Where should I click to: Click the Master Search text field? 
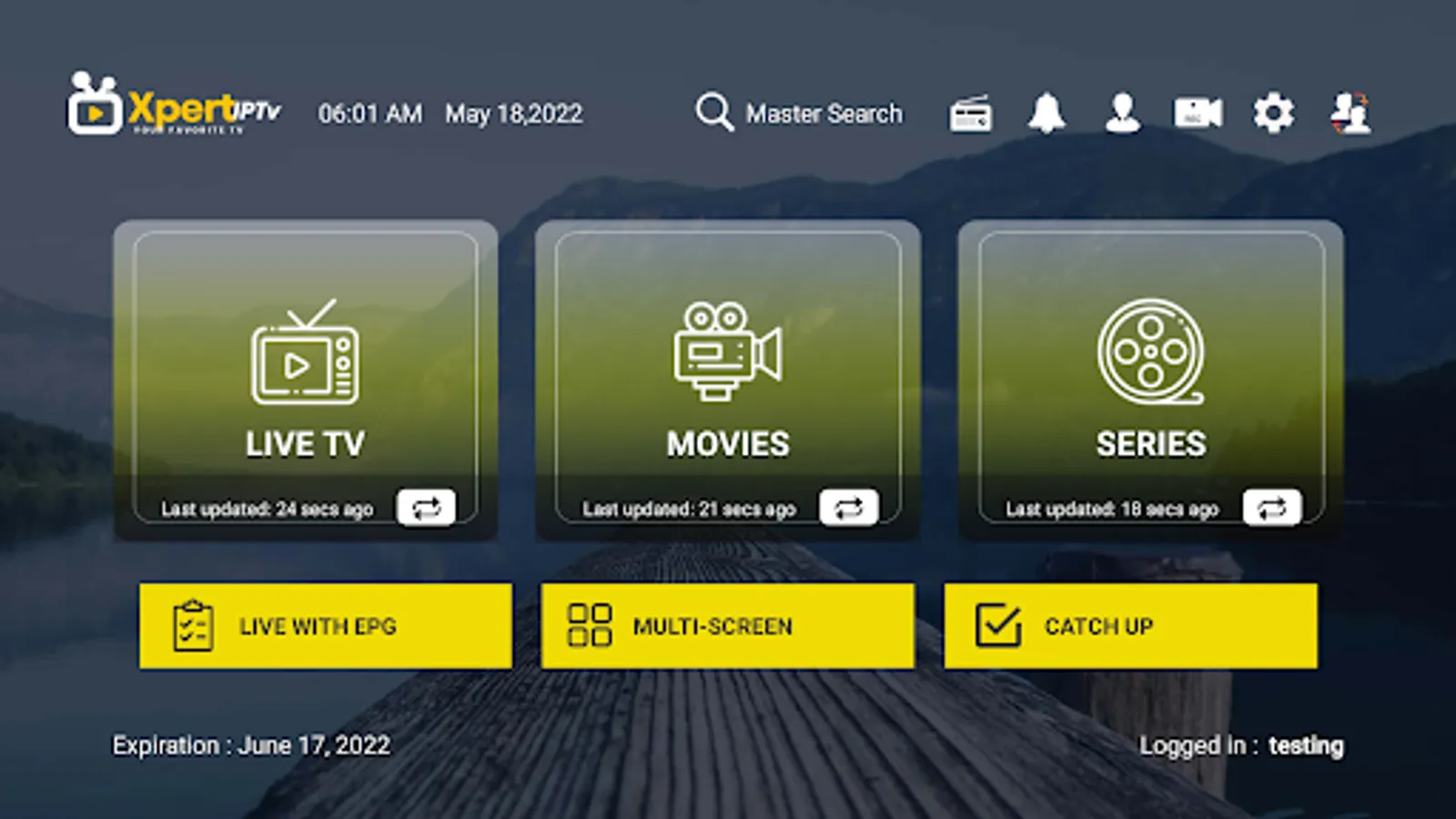[x=824, y=113]
